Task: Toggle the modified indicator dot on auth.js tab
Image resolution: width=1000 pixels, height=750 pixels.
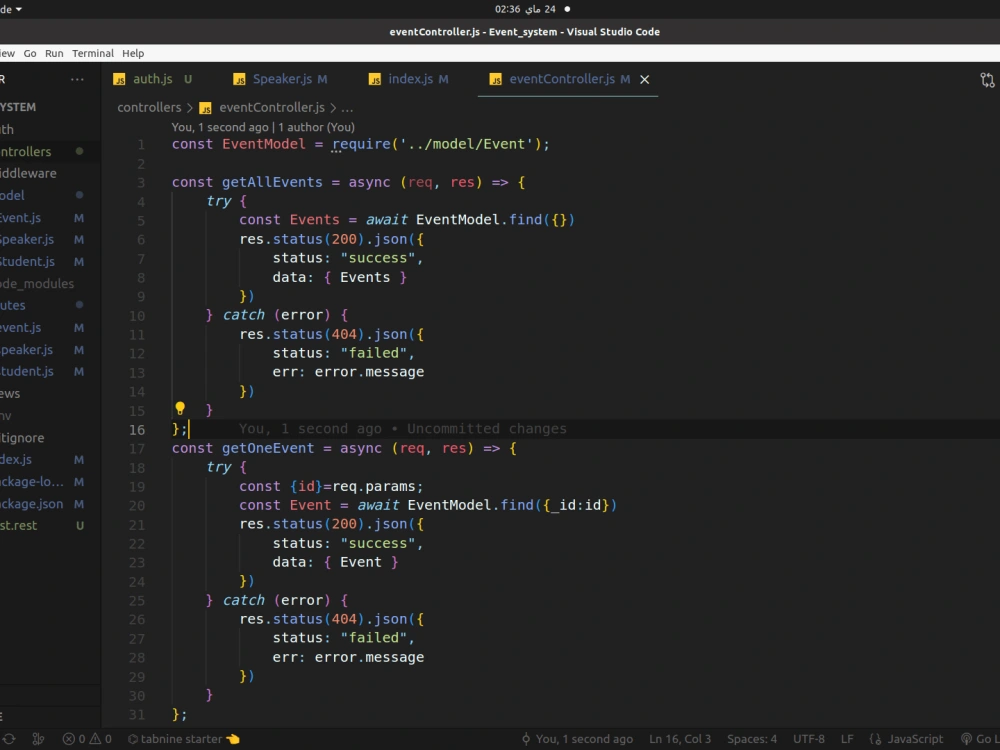Action: [188, 79]
